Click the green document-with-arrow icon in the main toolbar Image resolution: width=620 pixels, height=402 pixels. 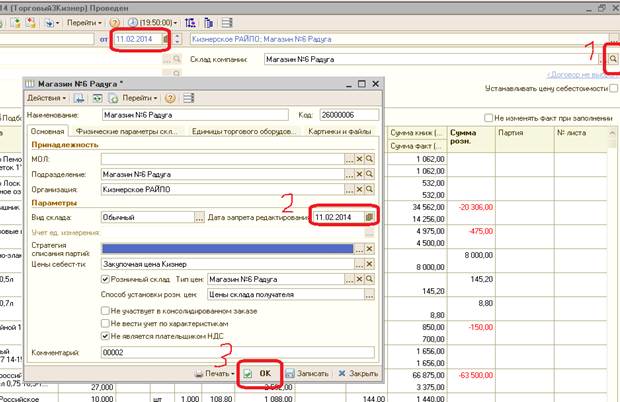(15, 23)
